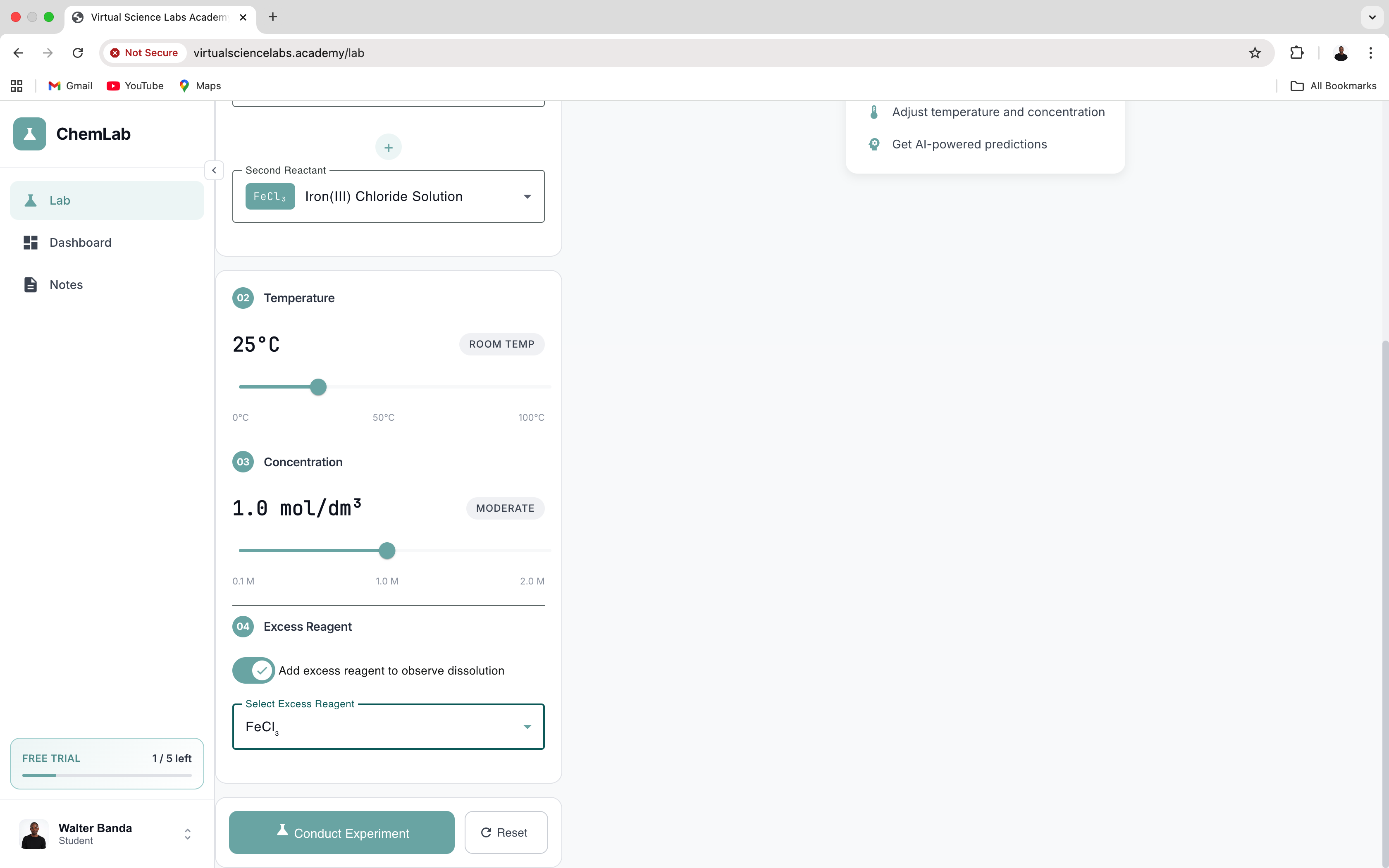
Task: Open the Google apps grid icon
Action: 17,86
